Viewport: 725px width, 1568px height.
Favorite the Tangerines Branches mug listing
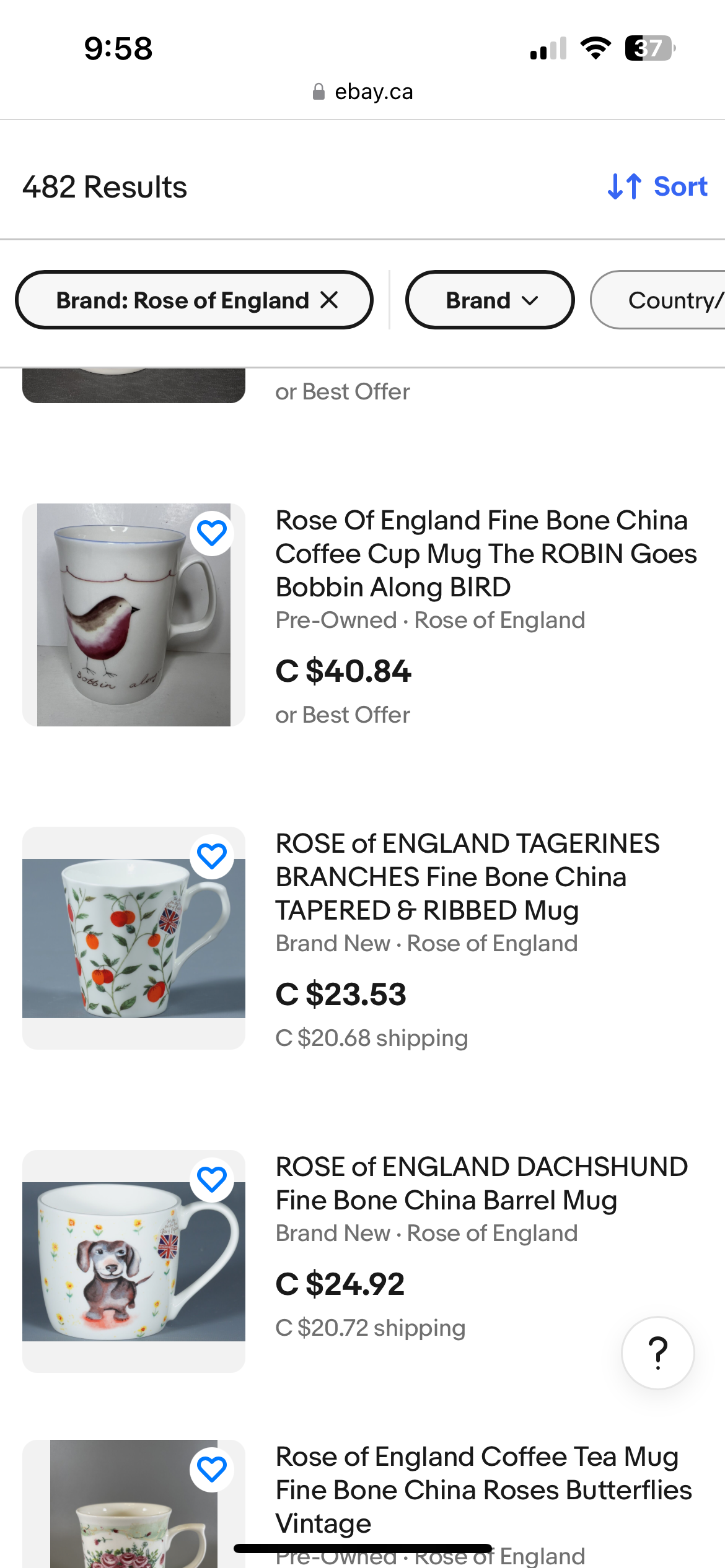(x=212, y=856)
